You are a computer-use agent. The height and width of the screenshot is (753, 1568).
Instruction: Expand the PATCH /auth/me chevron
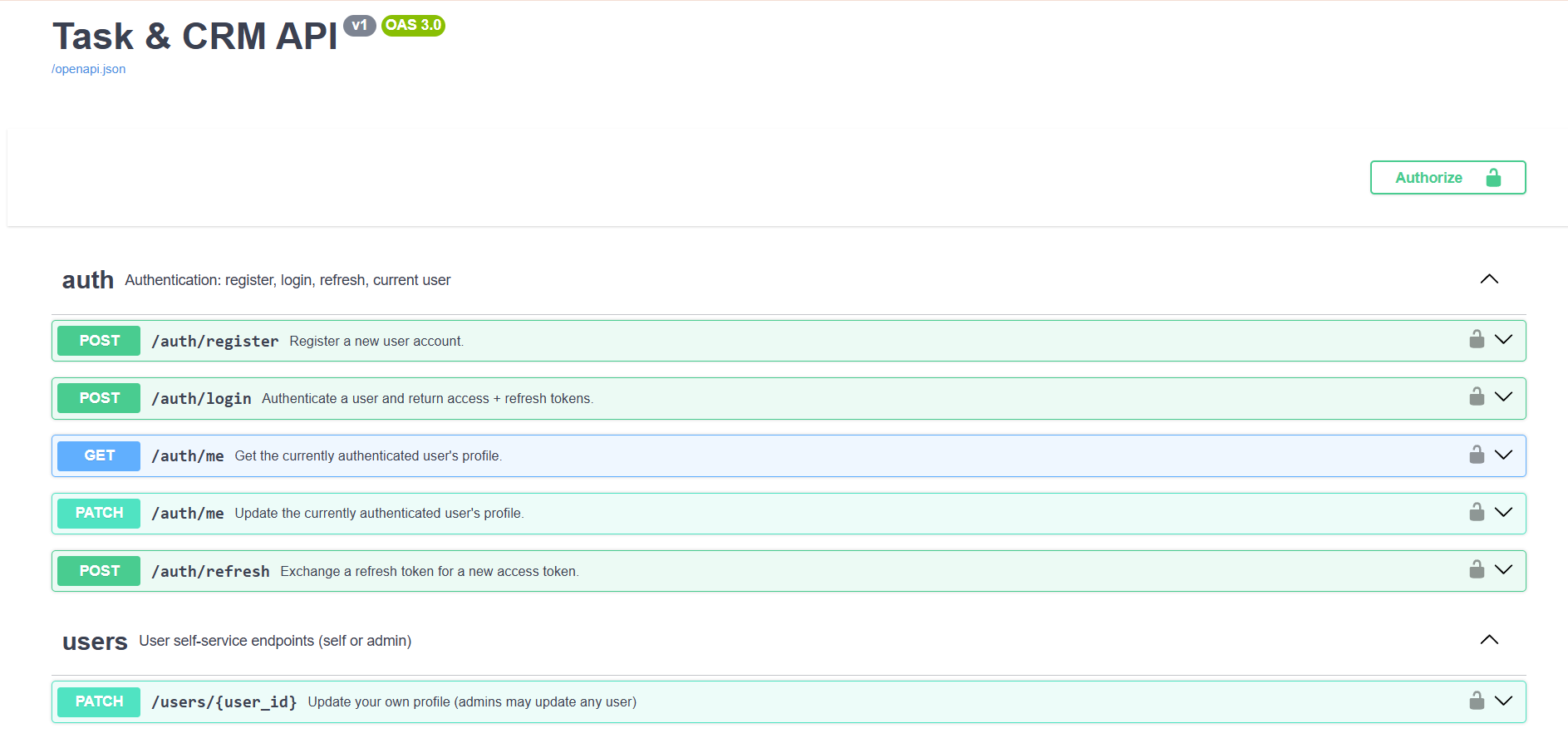[x=1503, y=512]
